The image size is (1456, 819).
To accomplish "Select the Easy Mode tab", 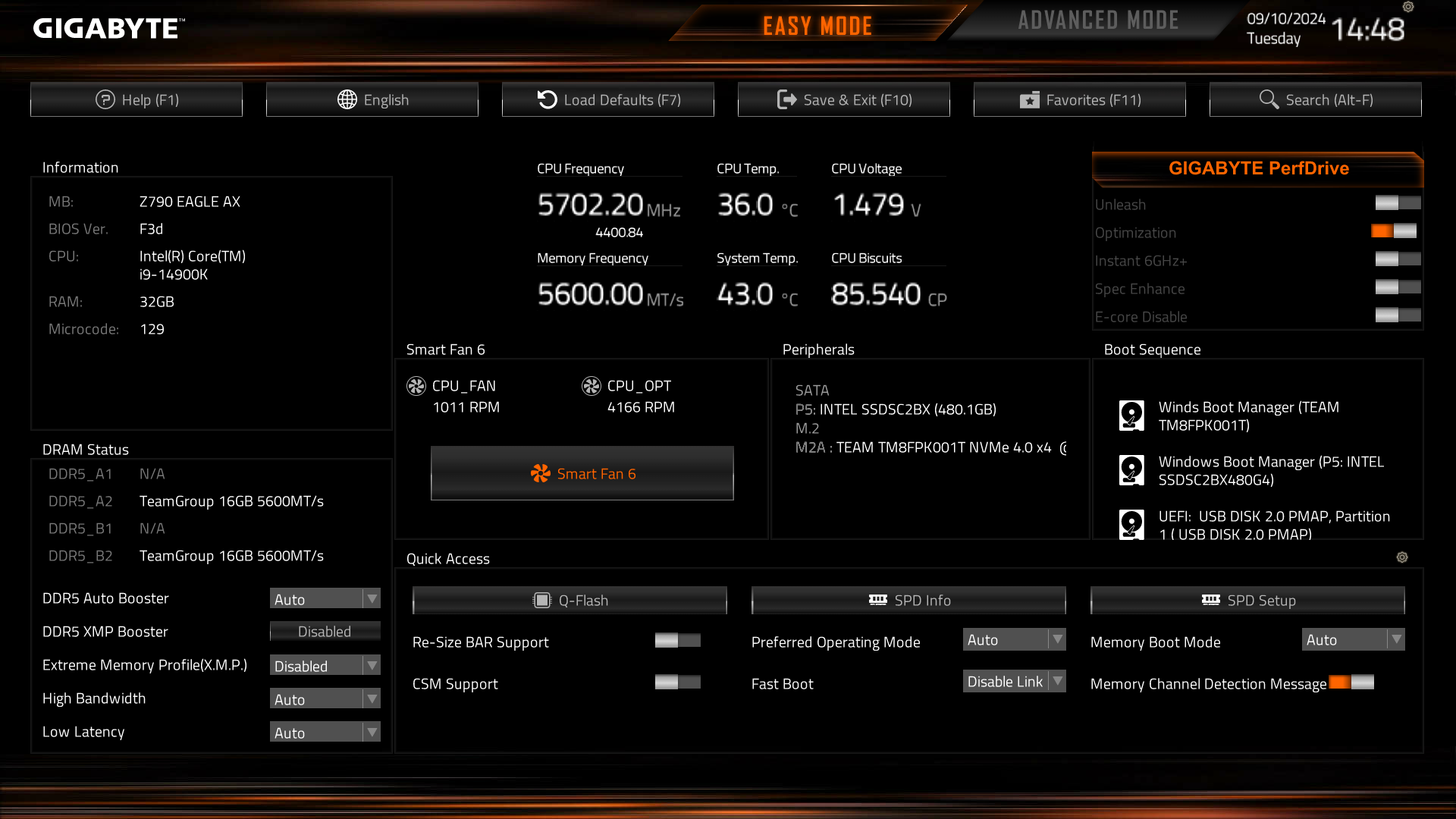I will 817,27.
